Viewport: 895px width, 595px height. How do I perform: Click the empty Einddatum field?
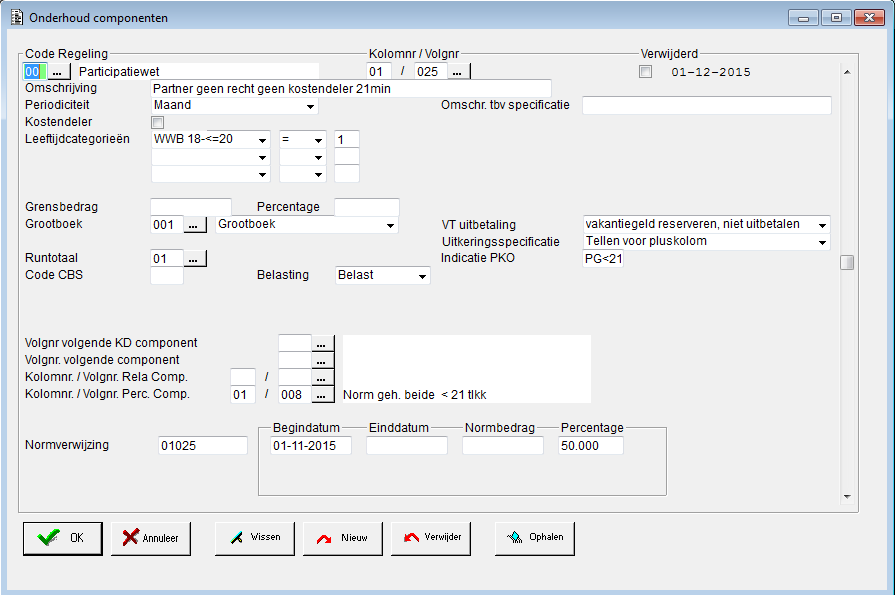click(x=406, y=445)
